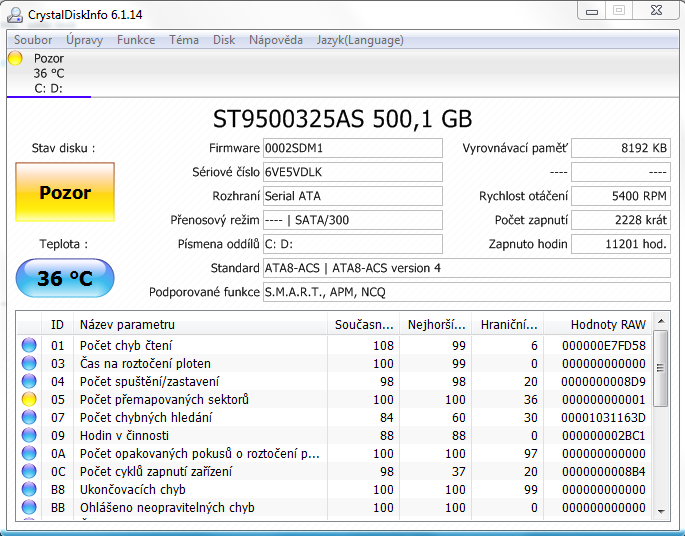Click RAW value 000000002BC1
The width and height of the screenshot is (685, 536).
(x=604, y=436)
